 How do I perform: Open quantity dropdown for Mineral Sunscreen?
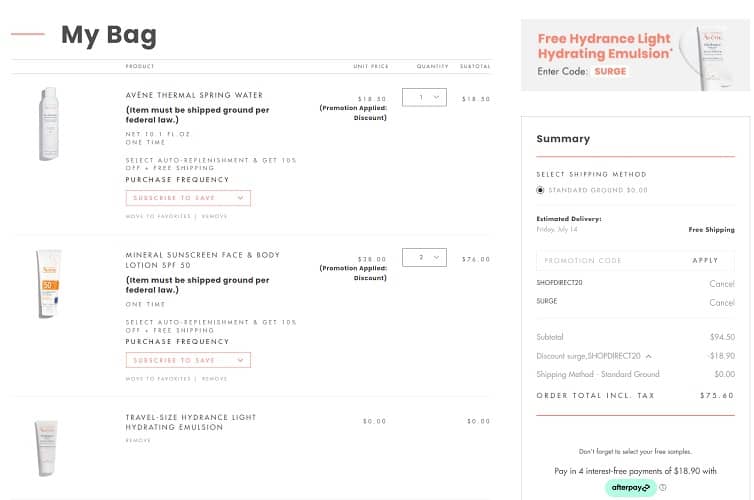(424, 257)
